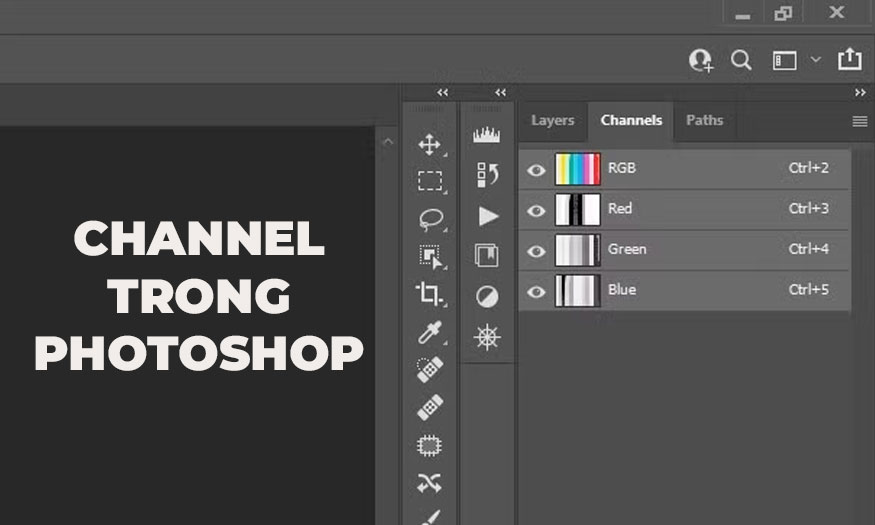Open the Adjustments panel circle icon
Screen dimensions: 875x525
487,296
